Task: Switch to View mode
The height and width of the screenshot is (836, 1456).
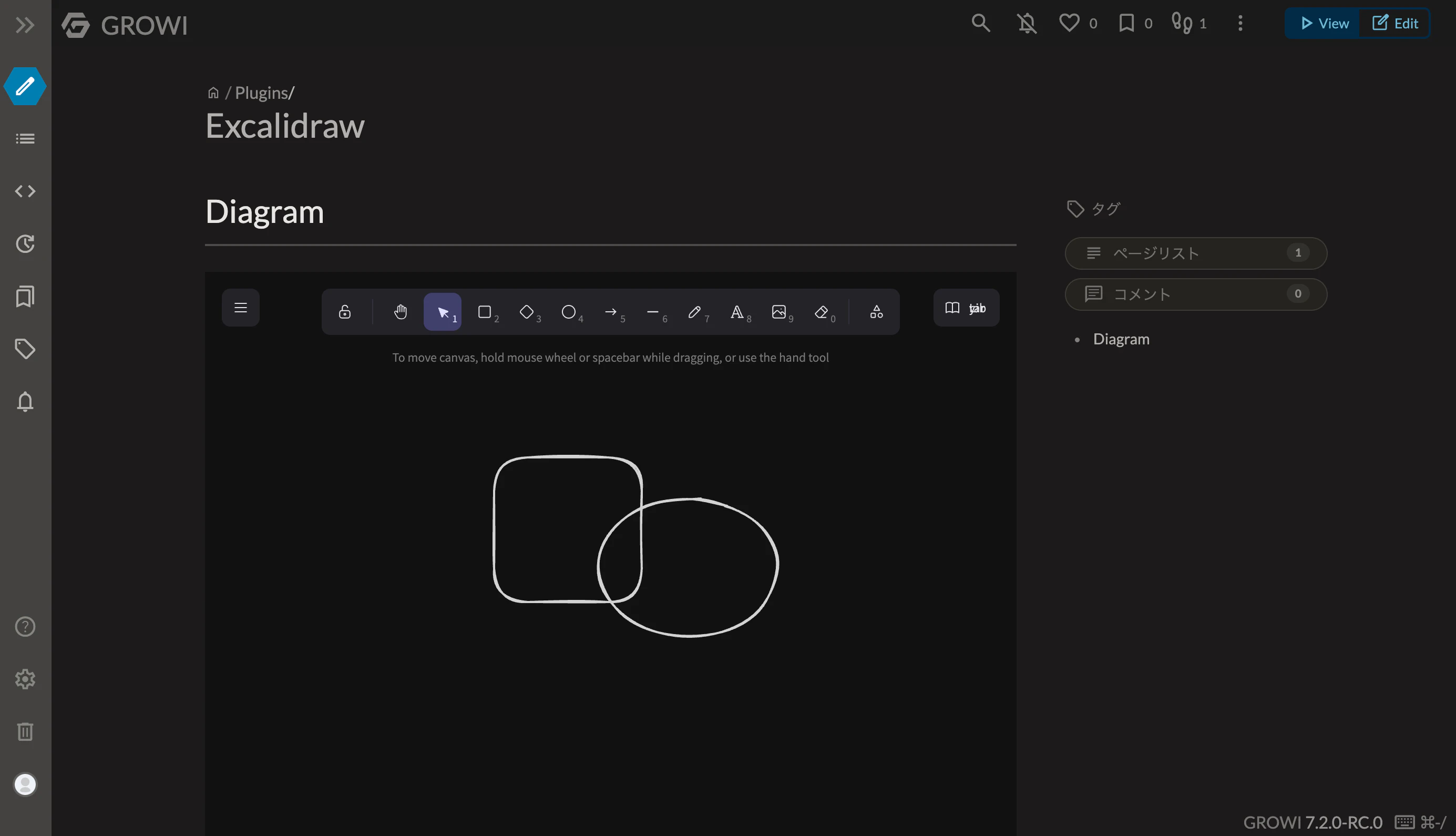Action: pyautogui.click(x=1324, y=23)
